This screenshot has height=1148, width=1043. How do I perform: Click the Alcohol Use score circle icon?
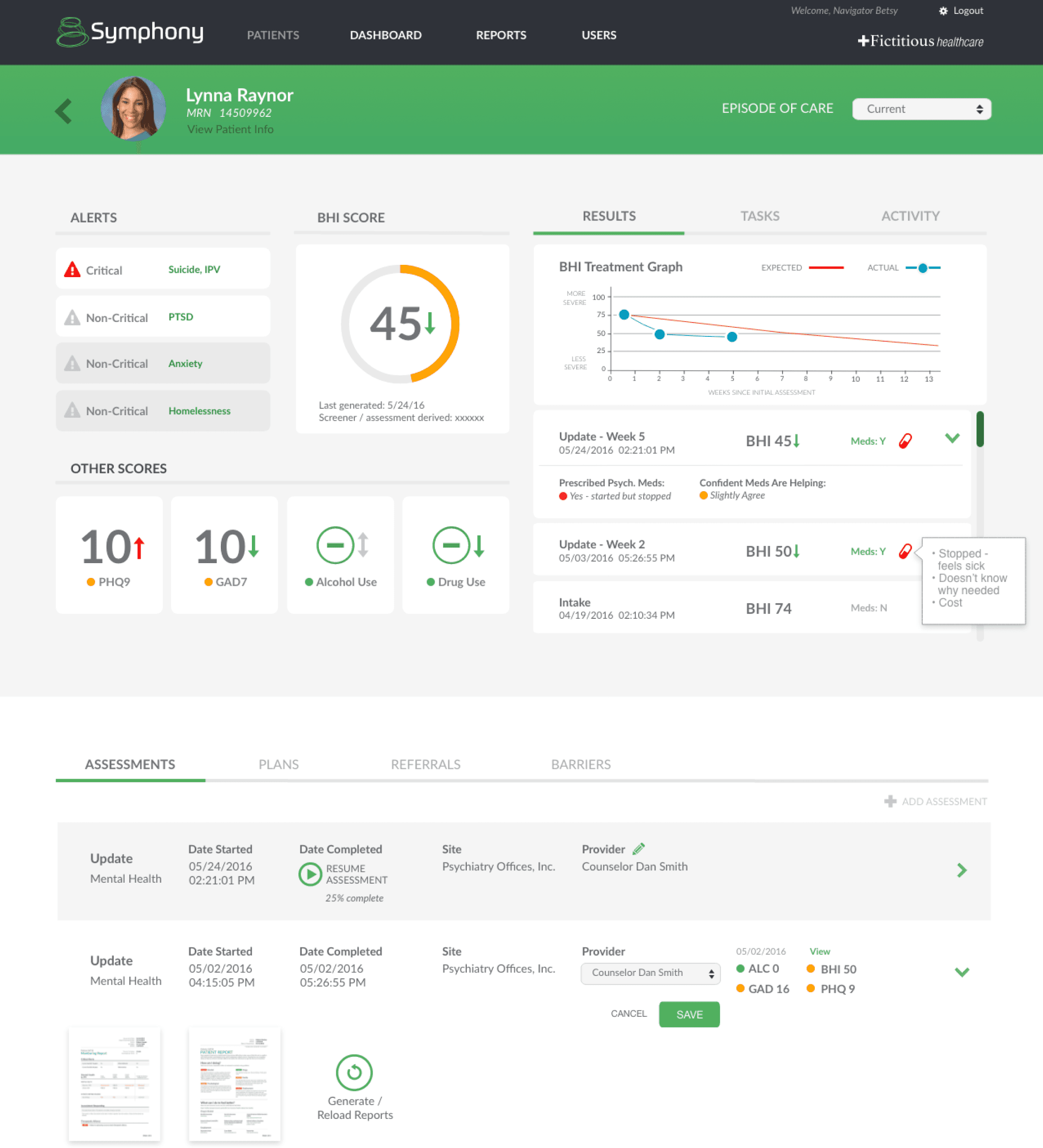click(335, 545)
